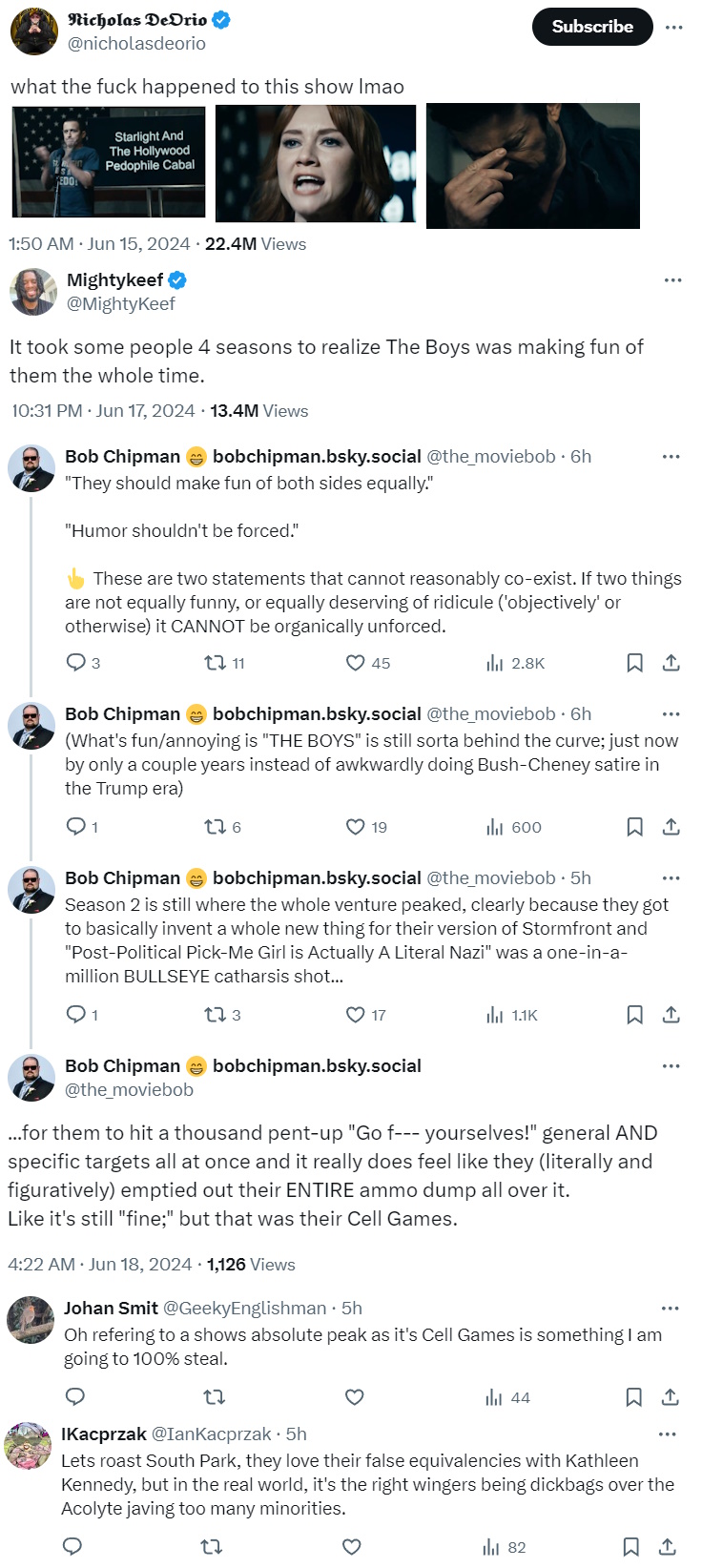Screen dimensions: 702x1568
Task: Like the post with 45 likes
Action: pos(356,663)
